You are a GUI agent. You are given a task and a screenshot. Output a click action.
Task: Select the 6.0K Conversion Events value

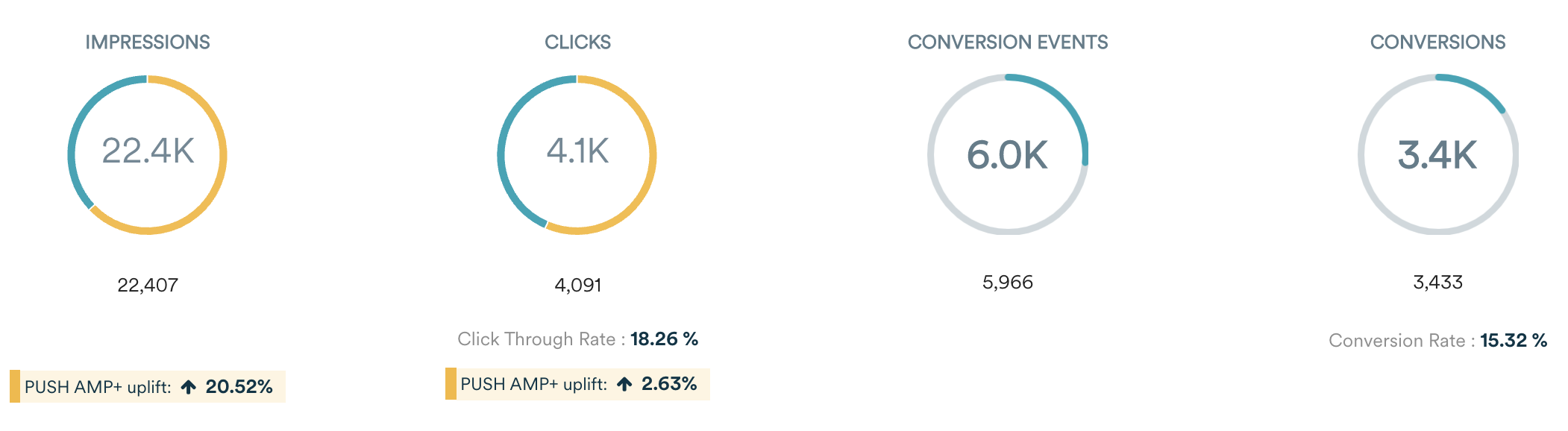point(1007,155)
